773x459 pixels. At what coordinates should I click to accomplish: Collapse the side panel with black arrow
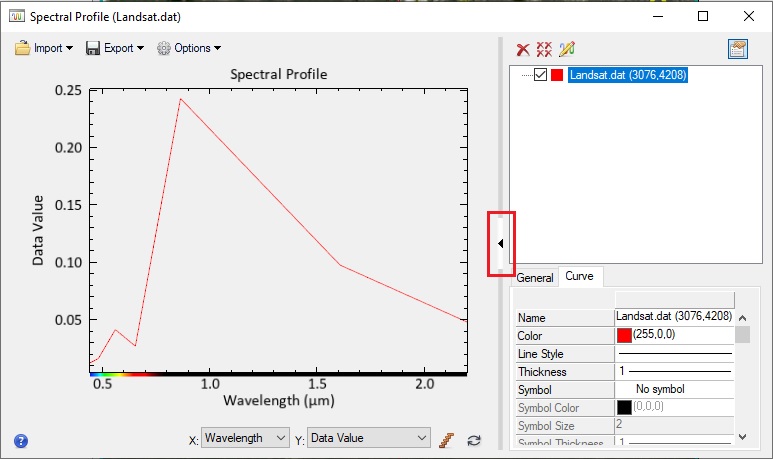pyautogui.click(x=500, y=244)
